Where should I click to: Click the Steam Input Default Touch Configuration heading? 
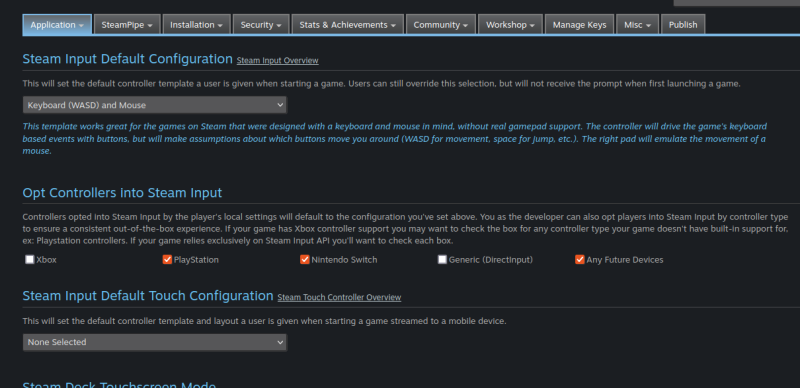coord(148,296)
